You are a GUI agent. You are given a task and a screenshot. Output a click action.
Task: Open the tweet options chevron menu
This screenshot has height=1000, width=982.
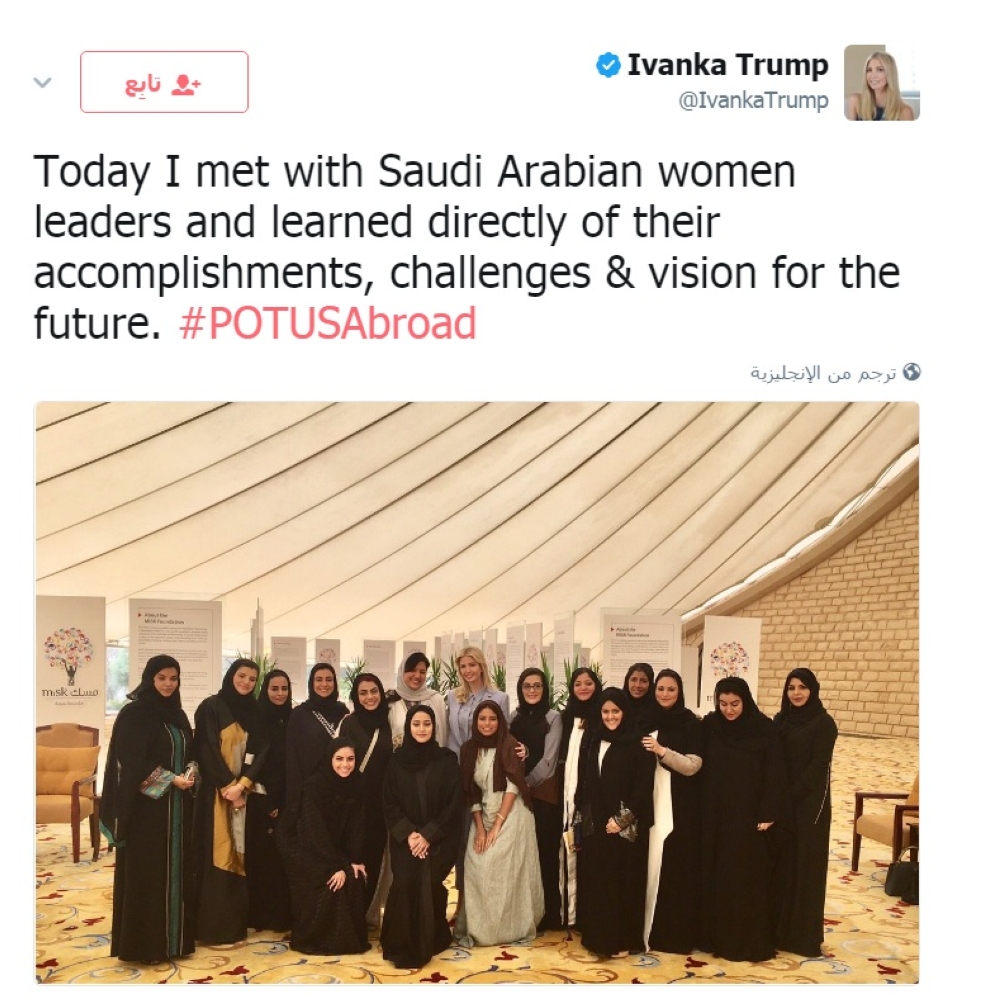[x=42, y=82]
